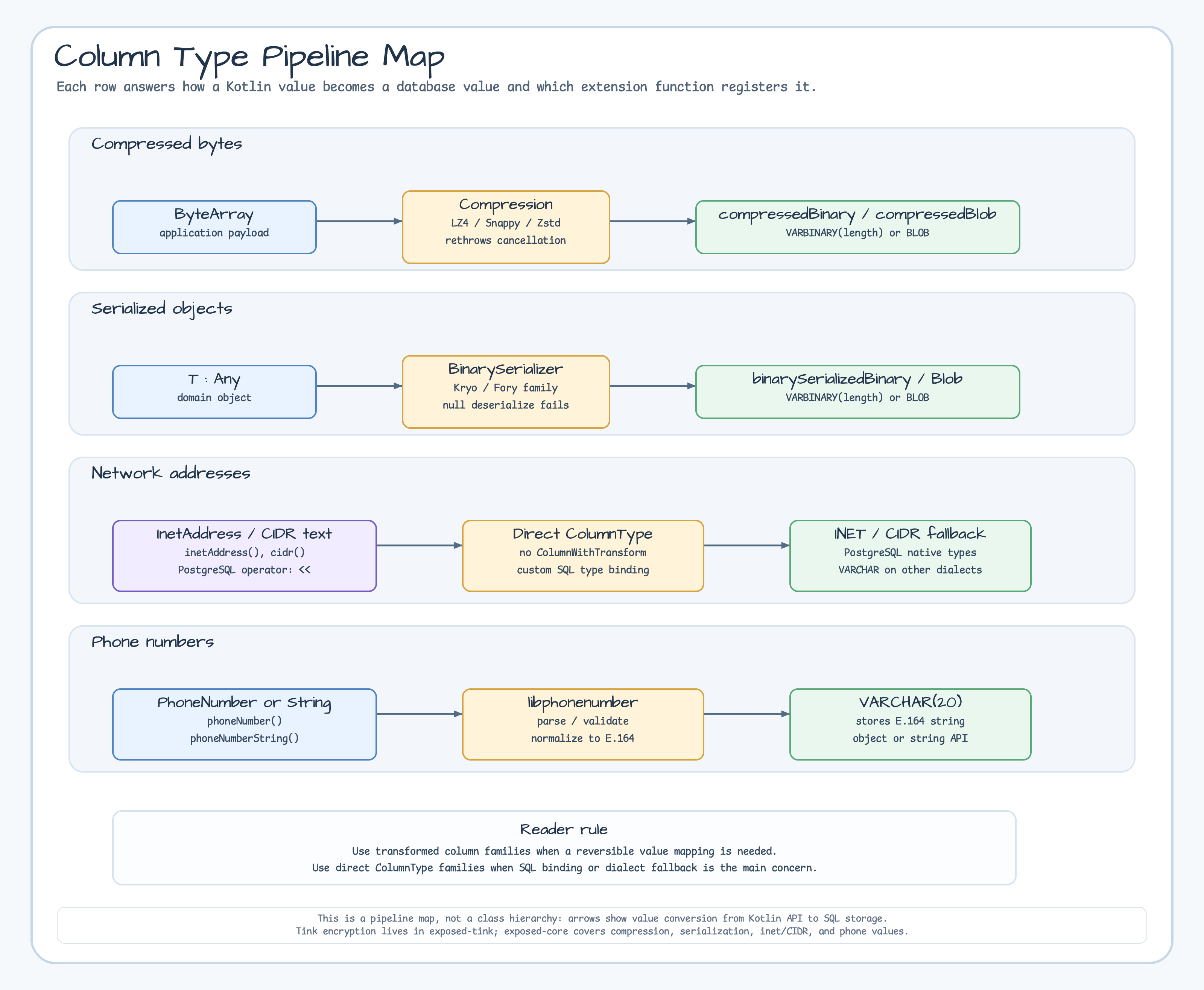Click the subtitle 'Each row answers how a Kotlin value...'
Viewport: 1204px width, 990px height.
[436, 87]
